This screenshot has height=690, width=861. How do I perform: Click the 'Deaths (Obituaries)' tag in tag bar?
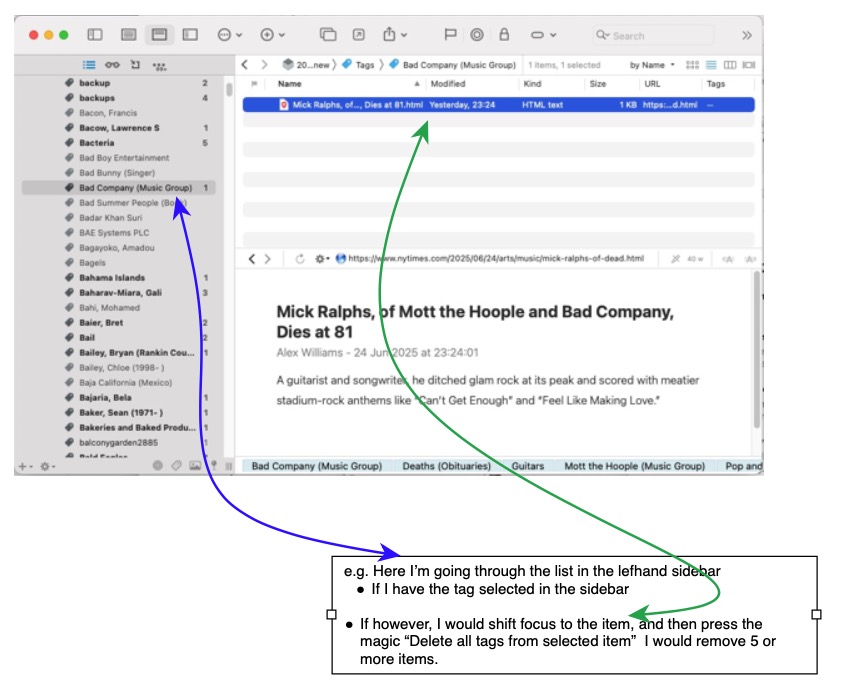(446, 466)
